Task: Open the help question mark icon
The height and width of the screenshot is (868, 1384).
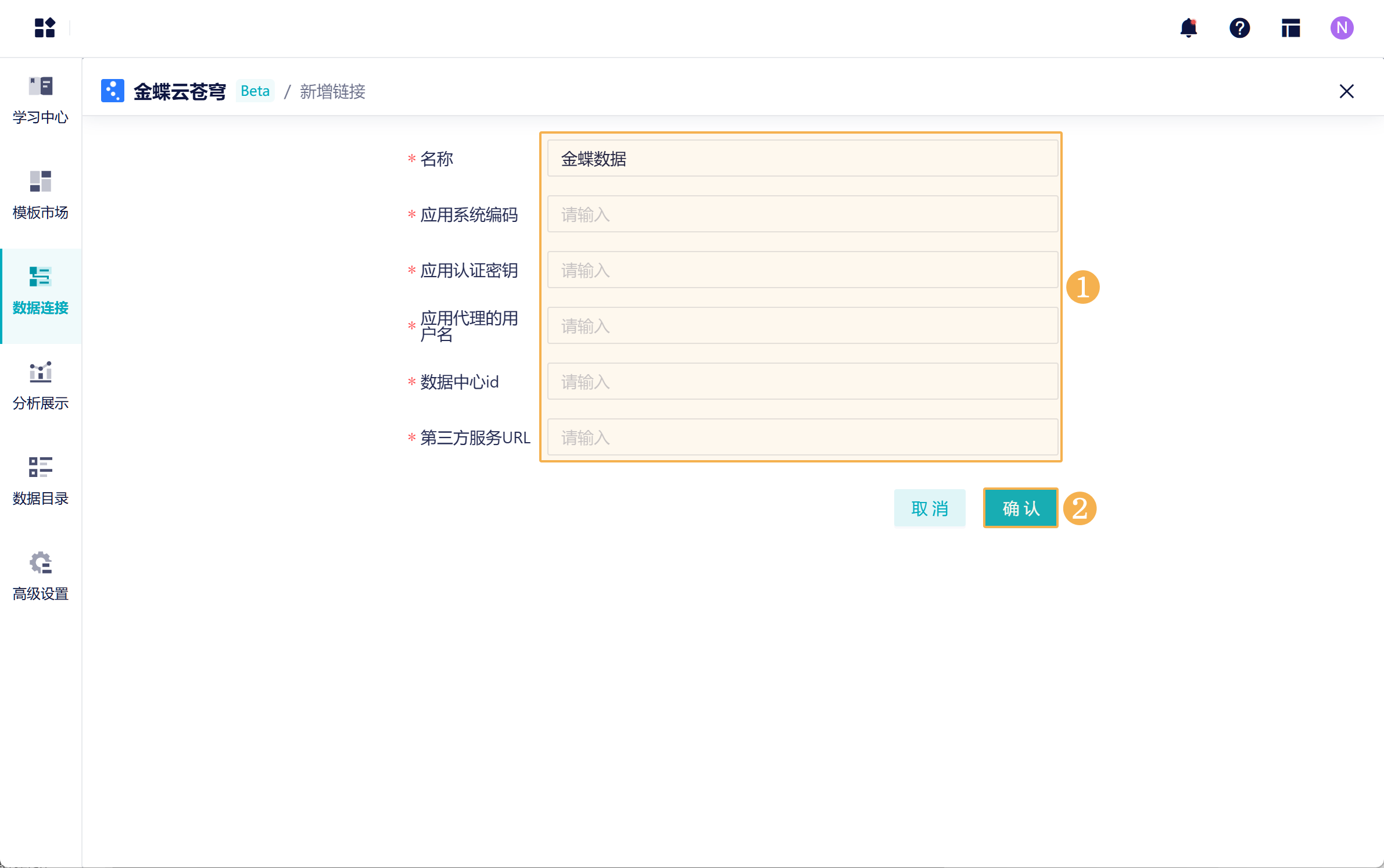Action: coord(1239,28)
